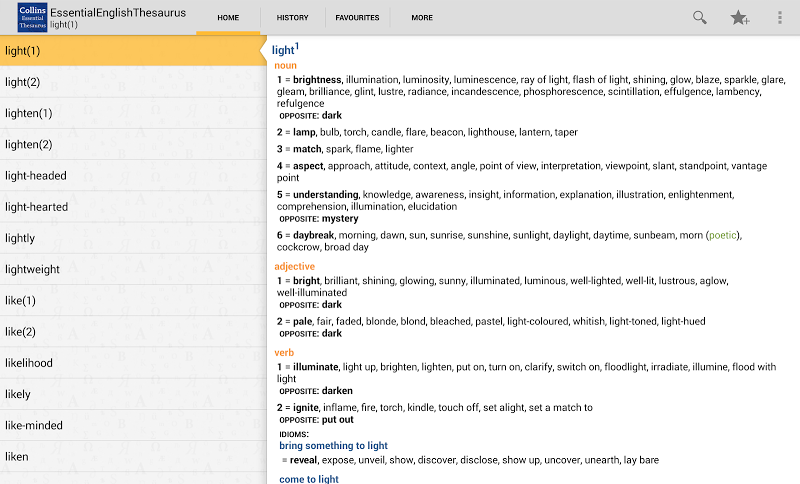This screenshot has width=800, height=484.
Task: Tap the adjective synonym 'pale'
Action: [x=303, y=321]
